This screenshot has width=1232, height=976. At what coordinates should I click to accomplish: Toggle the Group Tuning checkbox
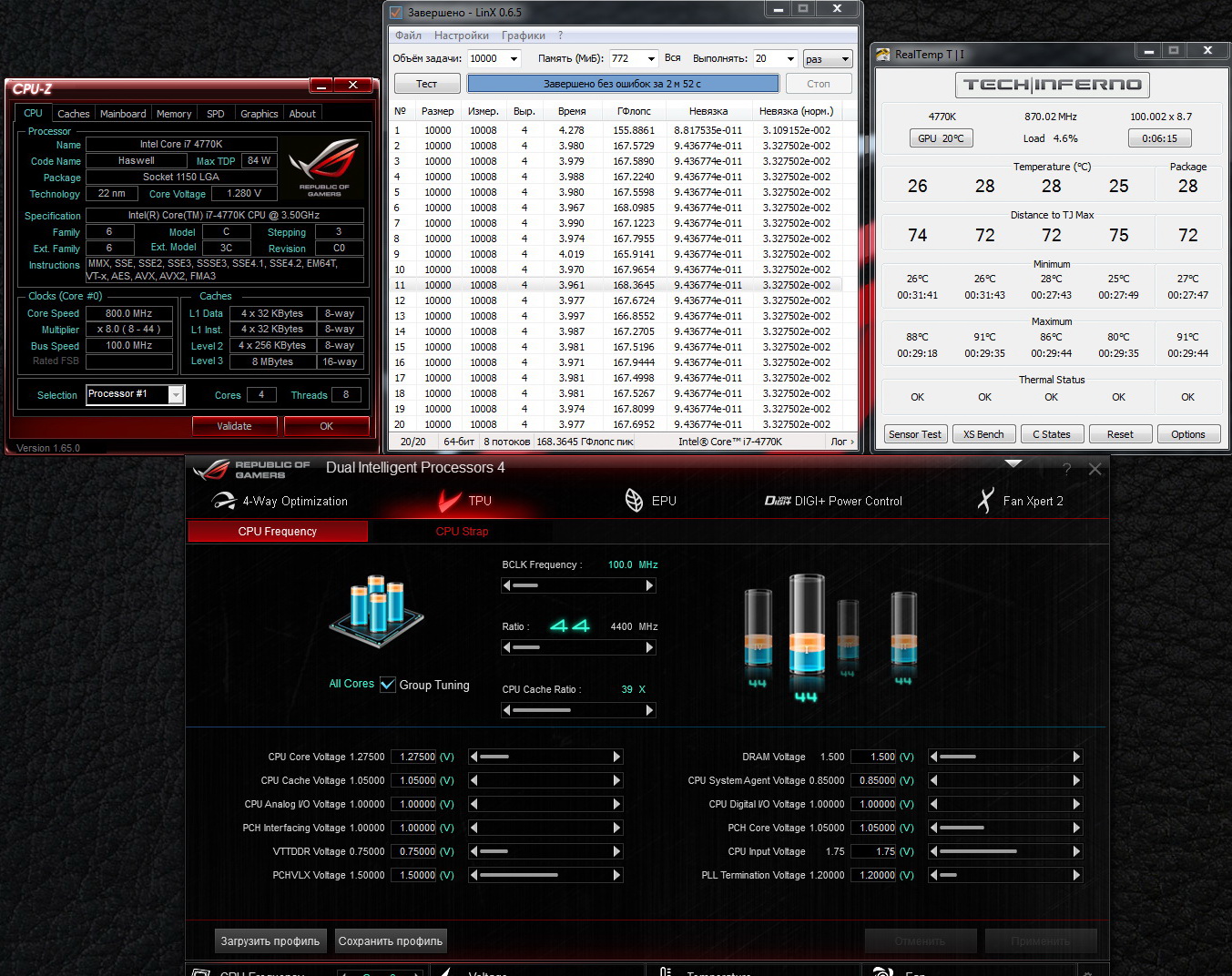tap(387, 685)
